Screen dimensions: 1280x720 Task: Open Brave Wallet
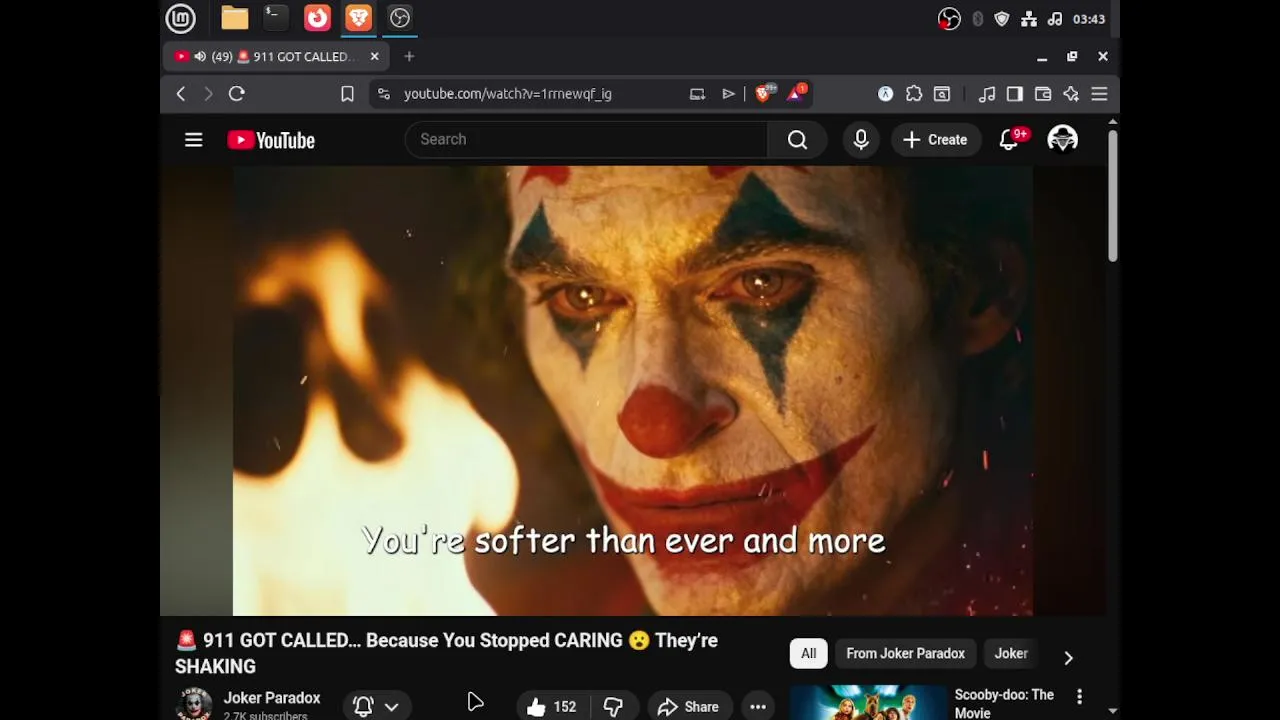tap(1043, 94)
